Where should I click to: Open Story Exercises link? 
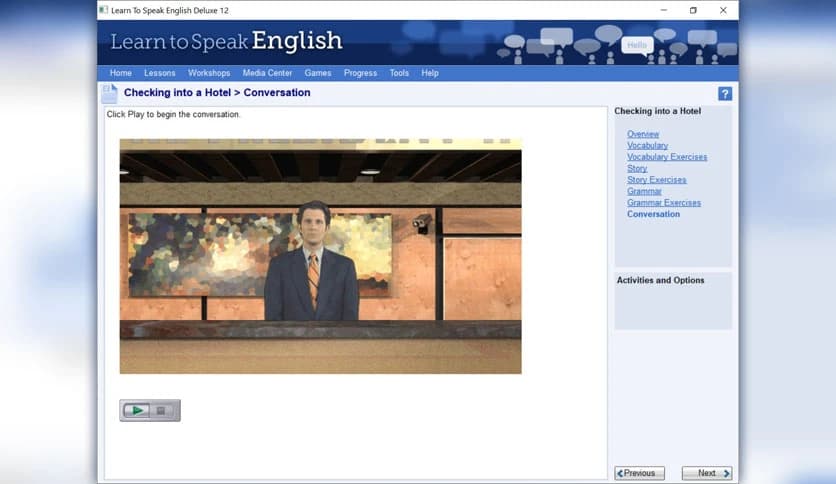656,180
